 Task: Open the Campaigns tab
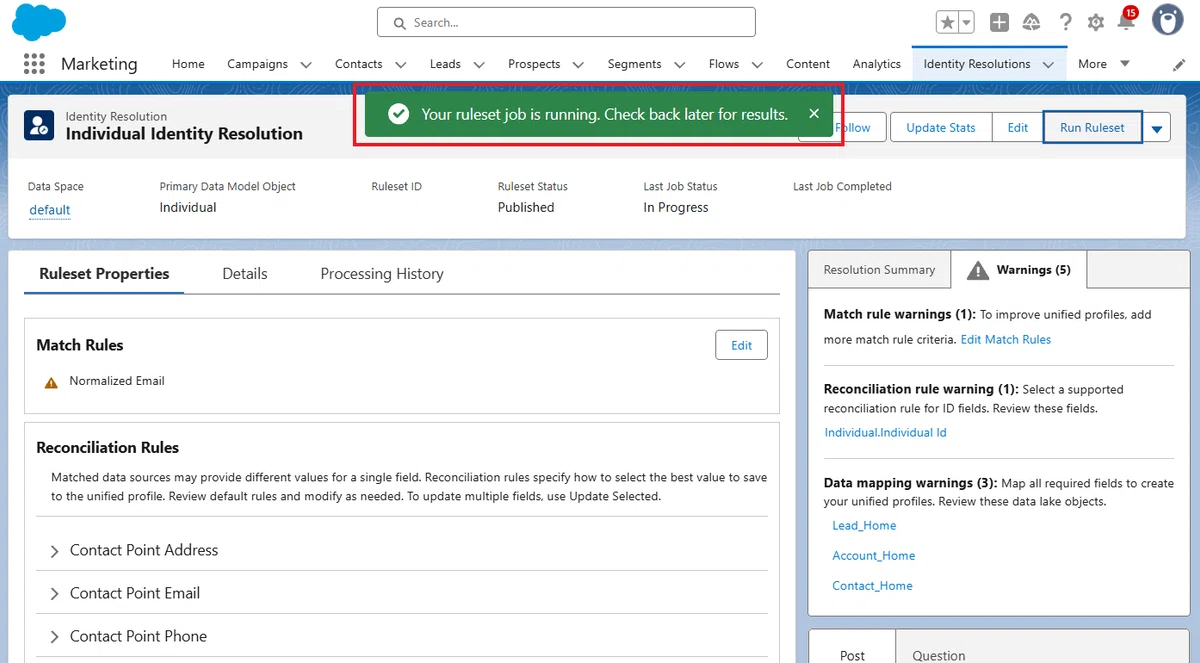tap(257, 64)
